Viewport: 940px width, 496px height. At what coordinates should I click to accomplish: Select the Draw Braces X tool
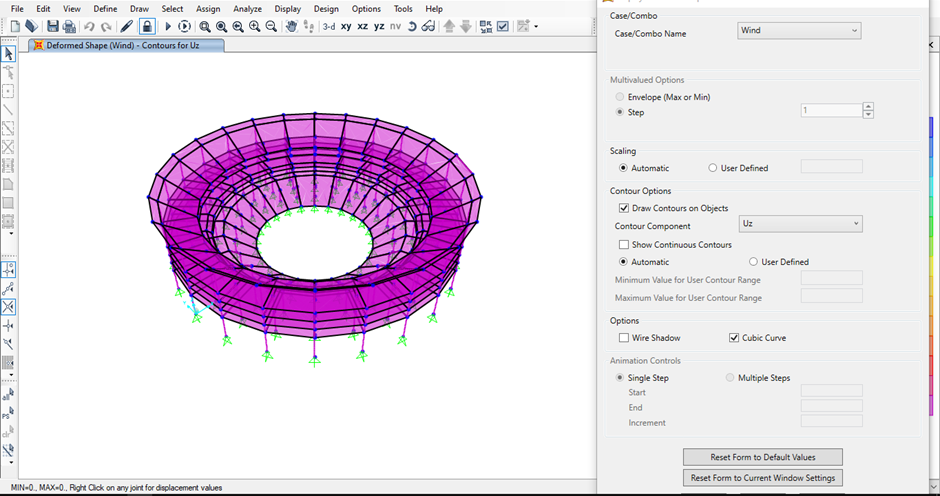8,147
